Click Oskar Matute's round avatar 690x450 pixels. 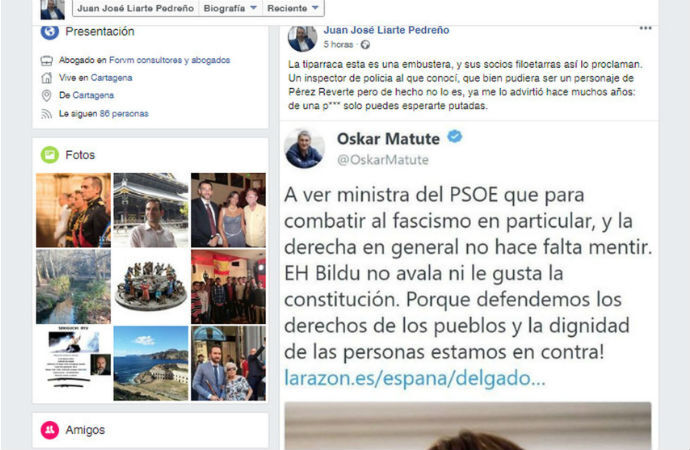point(305,149)
